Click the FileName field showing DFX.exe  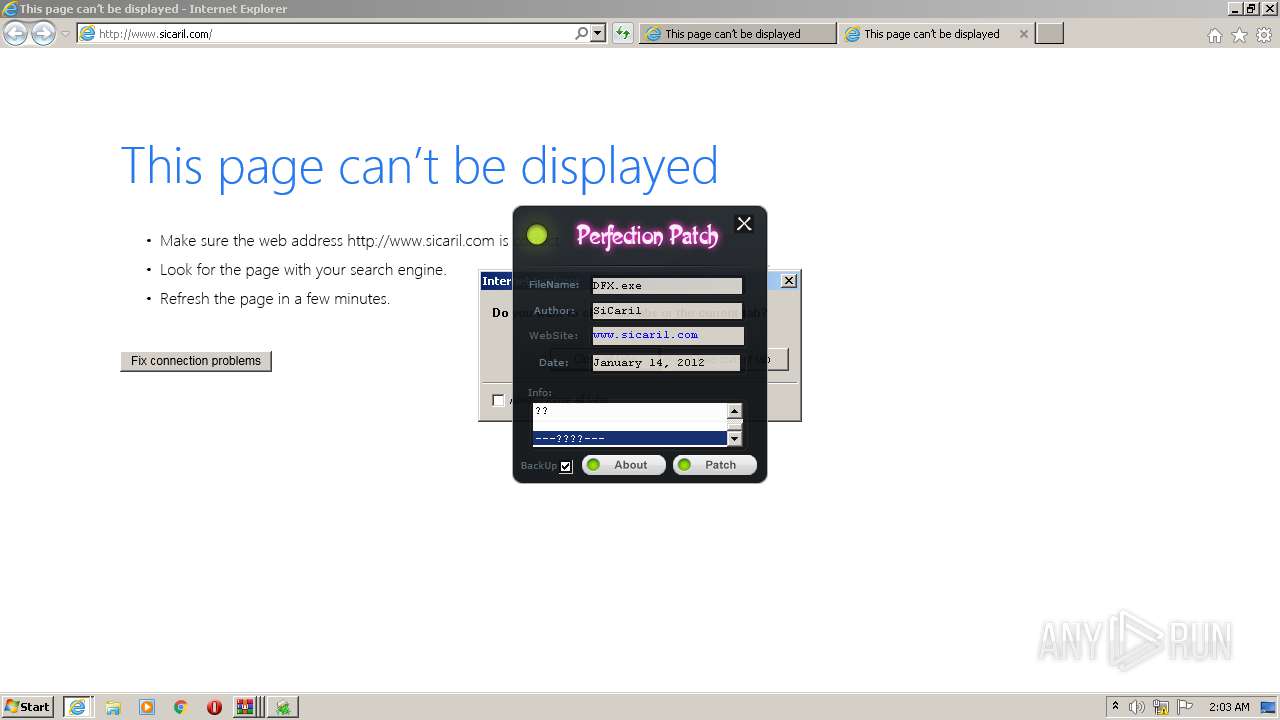click(667, 285)
